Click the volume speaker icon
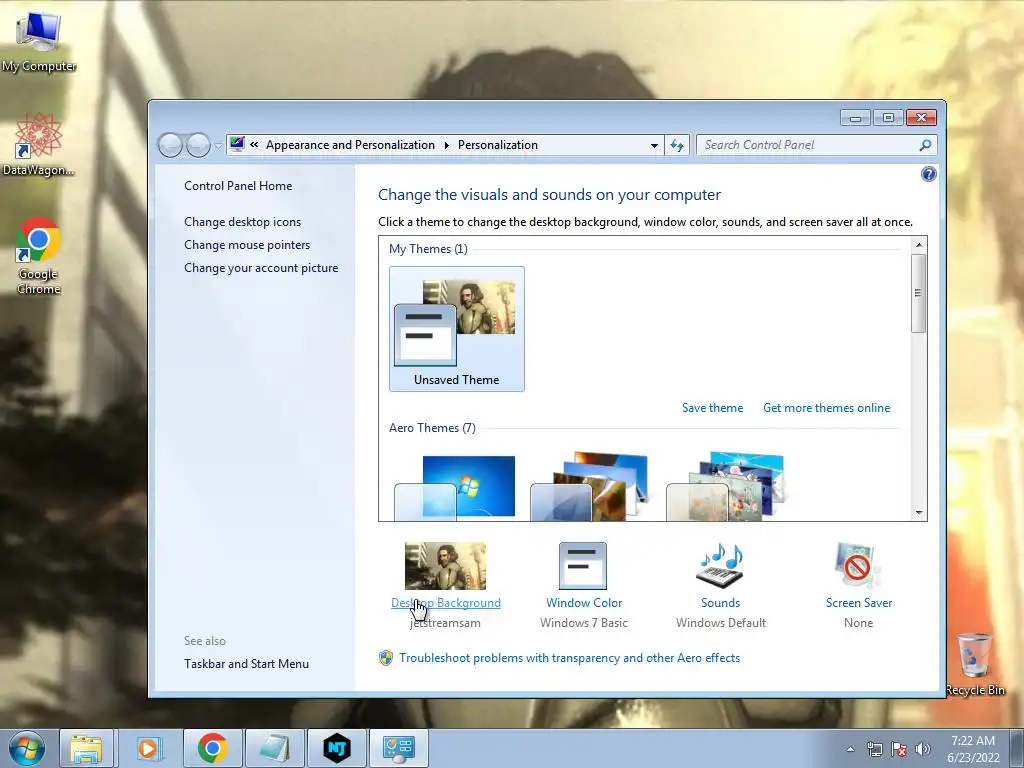Screen dimensions: 1024x768 [x=923, y=749]
